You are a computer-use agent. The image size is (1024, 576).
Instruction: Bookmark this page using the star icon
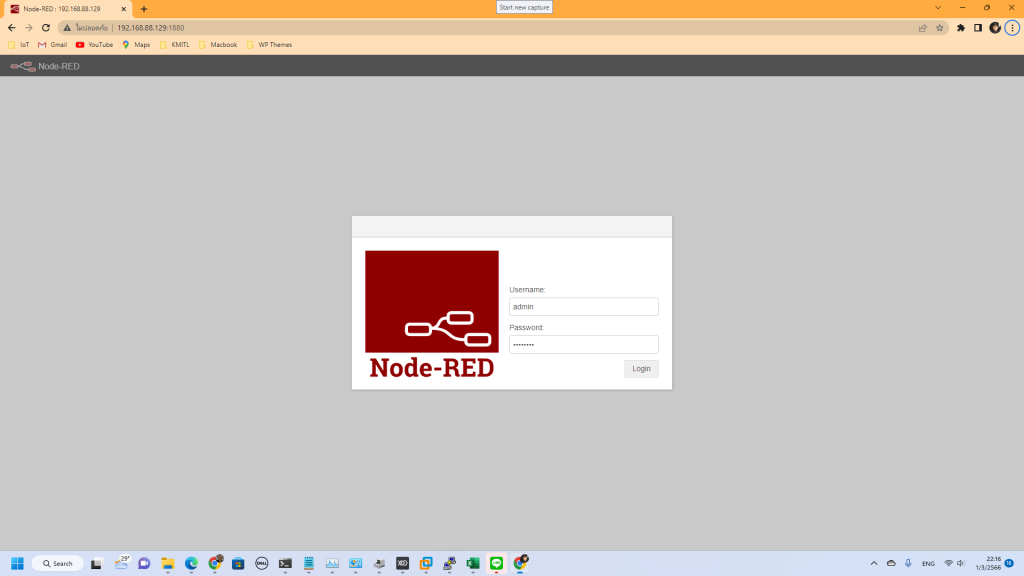click(x=938, y=28)
